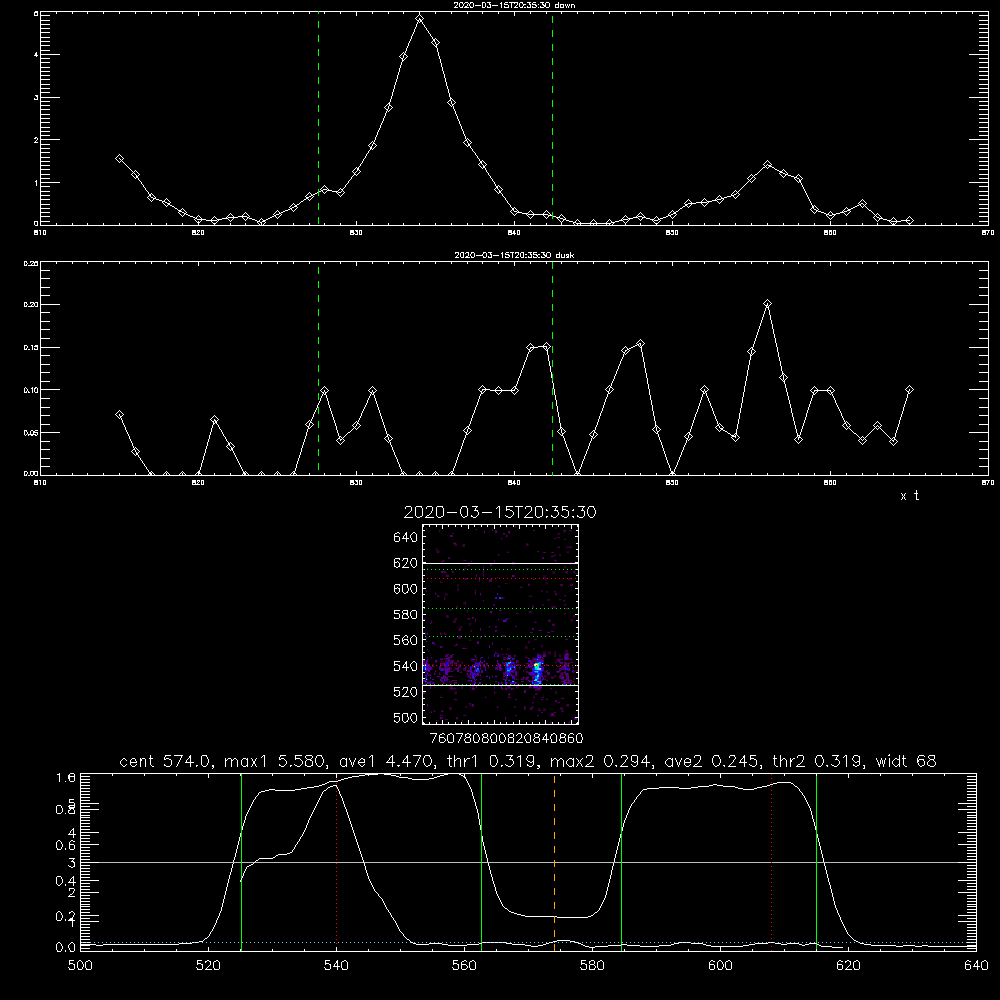Click the dawn plot title text
The image size is (1000, 1000).
pyautogui.click(x=514, y=5)
